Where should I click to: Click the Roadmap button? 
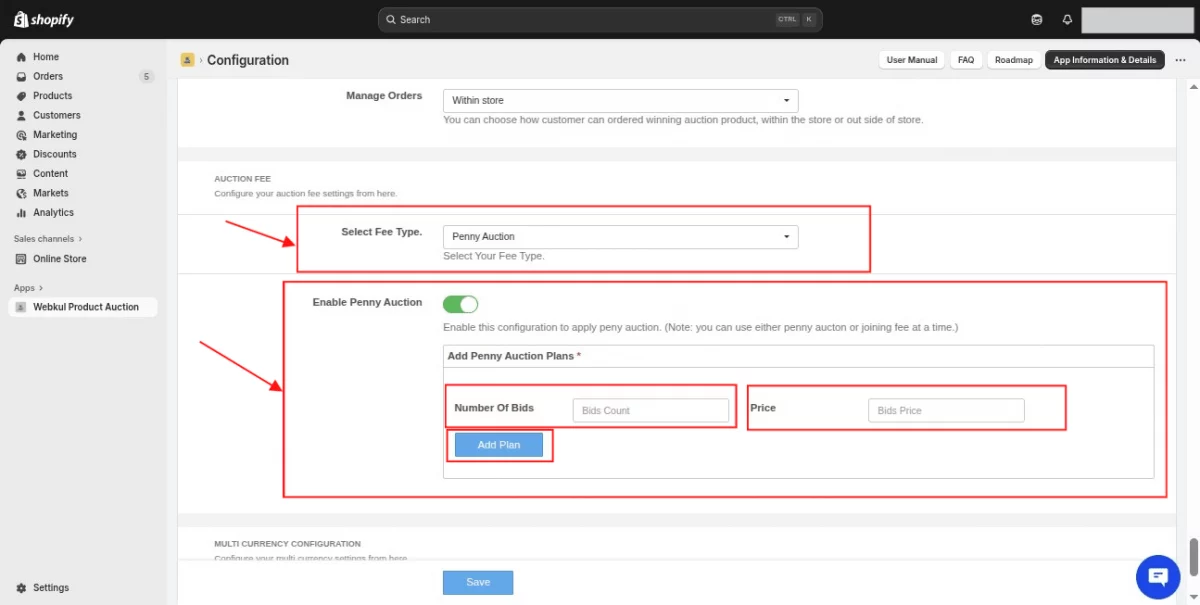1014,60
